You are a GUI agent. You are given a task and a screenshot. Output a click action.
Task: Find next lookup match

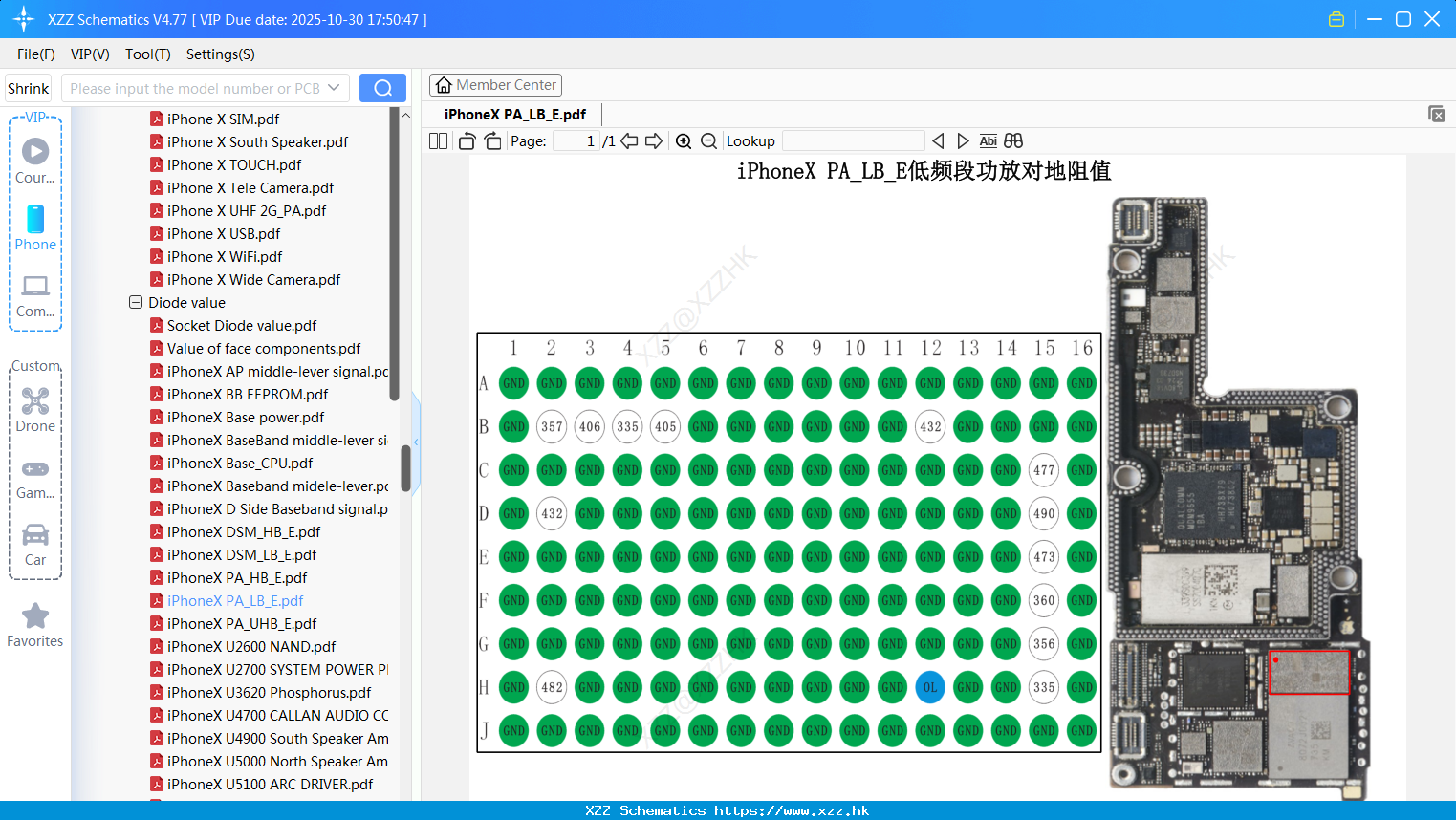(963, 140)
